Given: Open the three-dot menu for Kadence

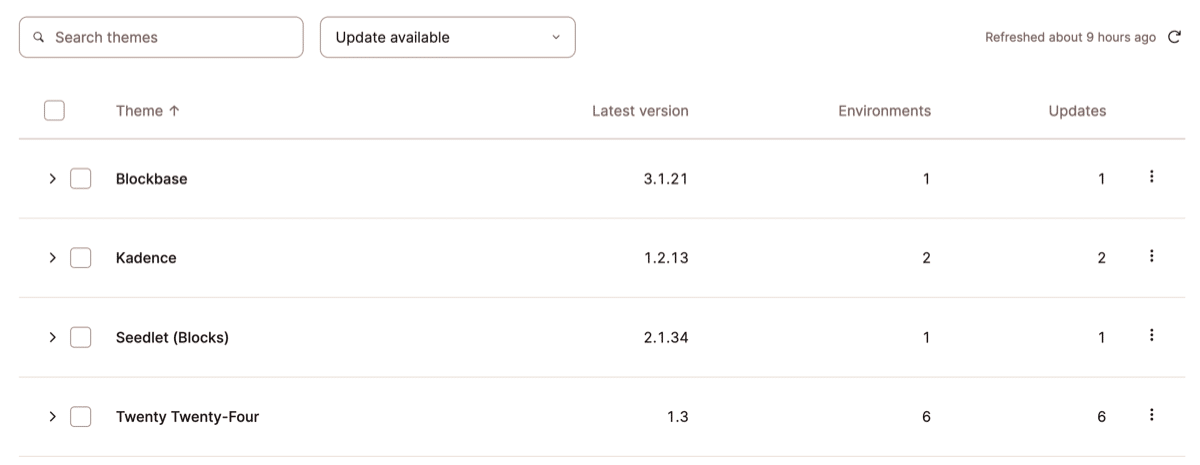Looking at the screenshot, I should 1152,257.
